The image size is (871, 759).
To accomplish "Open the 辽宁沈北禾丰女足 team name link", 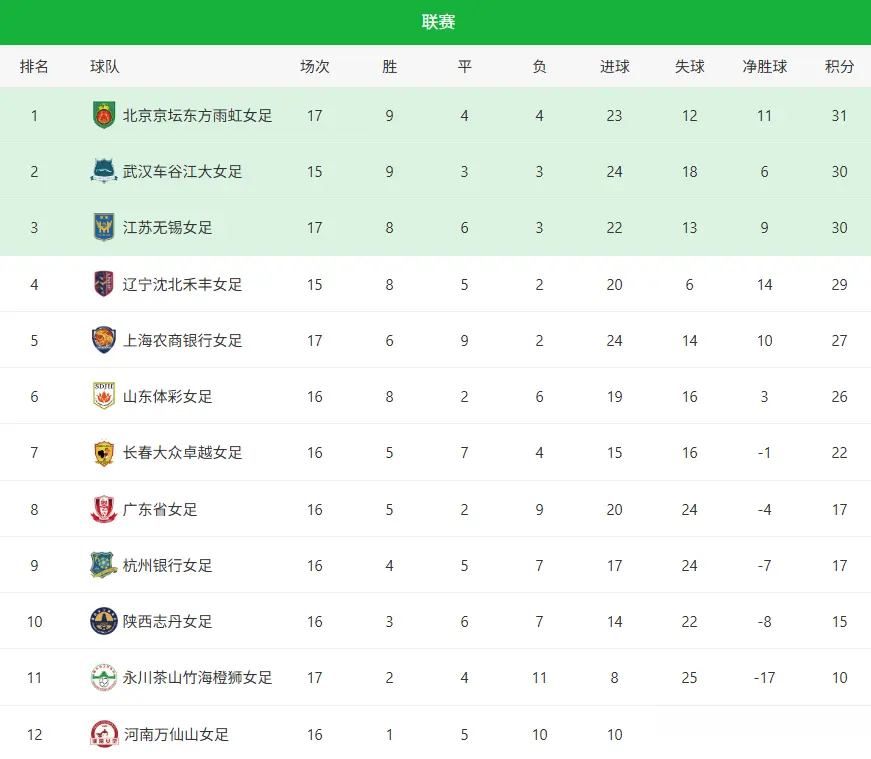I will pos(182,285).
